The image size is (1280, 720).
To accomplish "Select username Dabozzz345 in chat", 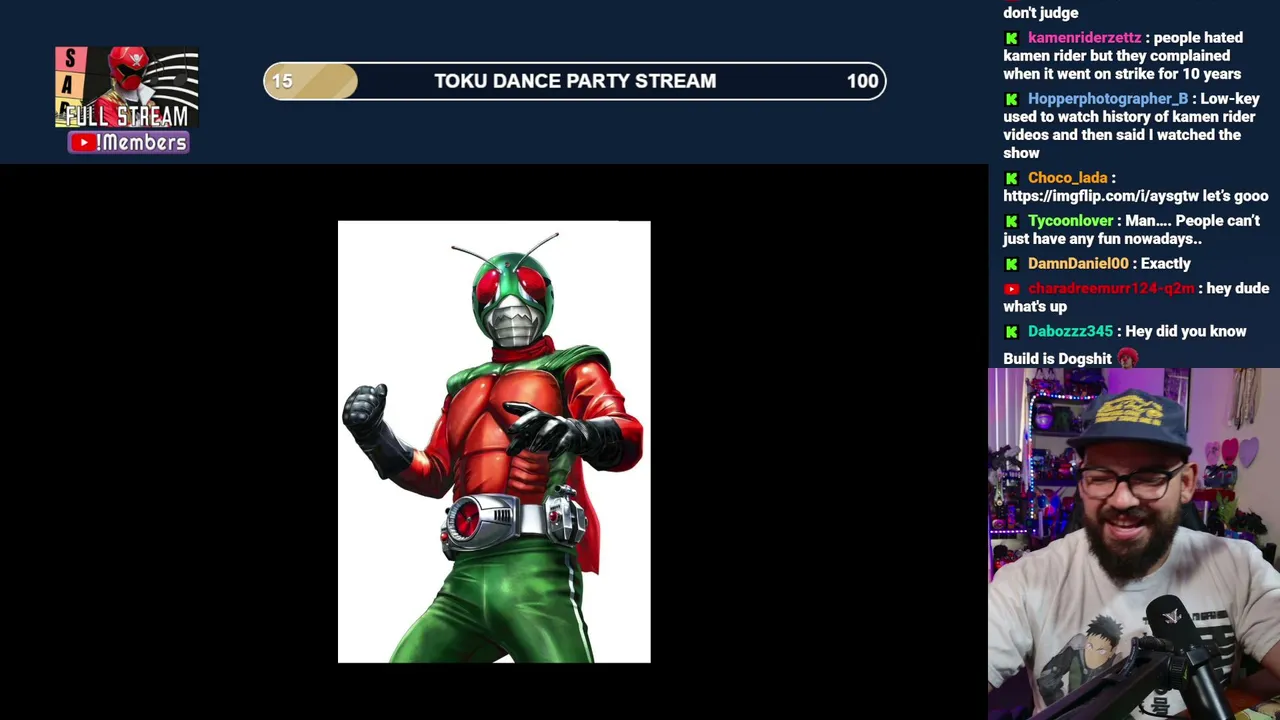I will tap(1070, 332).
